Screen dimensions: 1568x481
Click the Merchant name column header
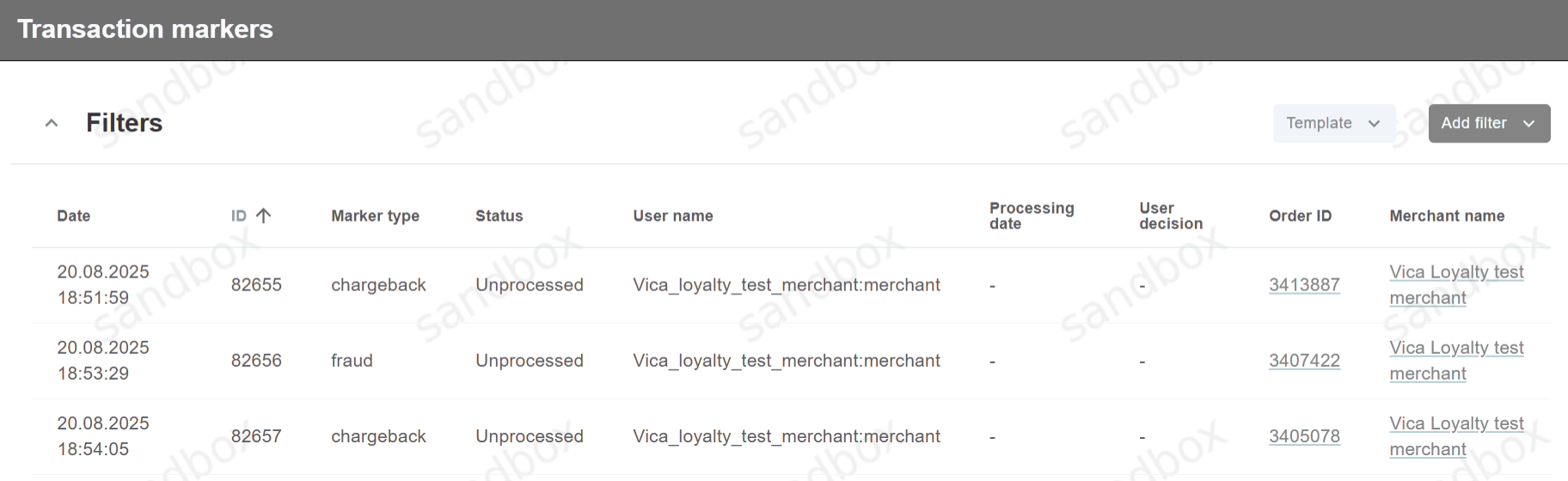1446,216
